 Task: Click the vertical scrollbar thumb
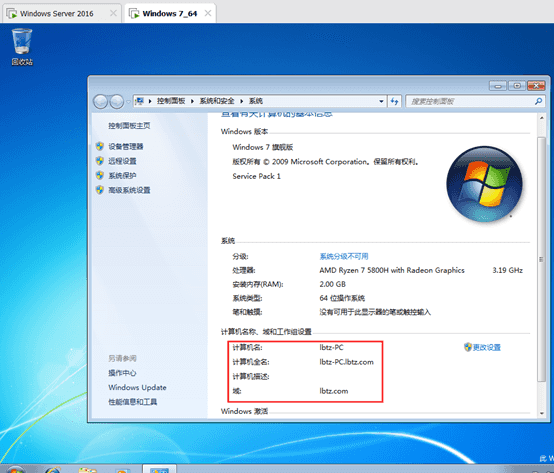(542, 260)
